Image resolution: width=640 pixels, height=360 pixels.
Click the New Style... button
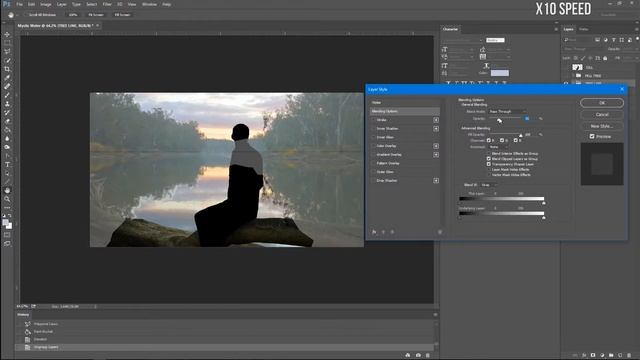(x=602, y=126)
